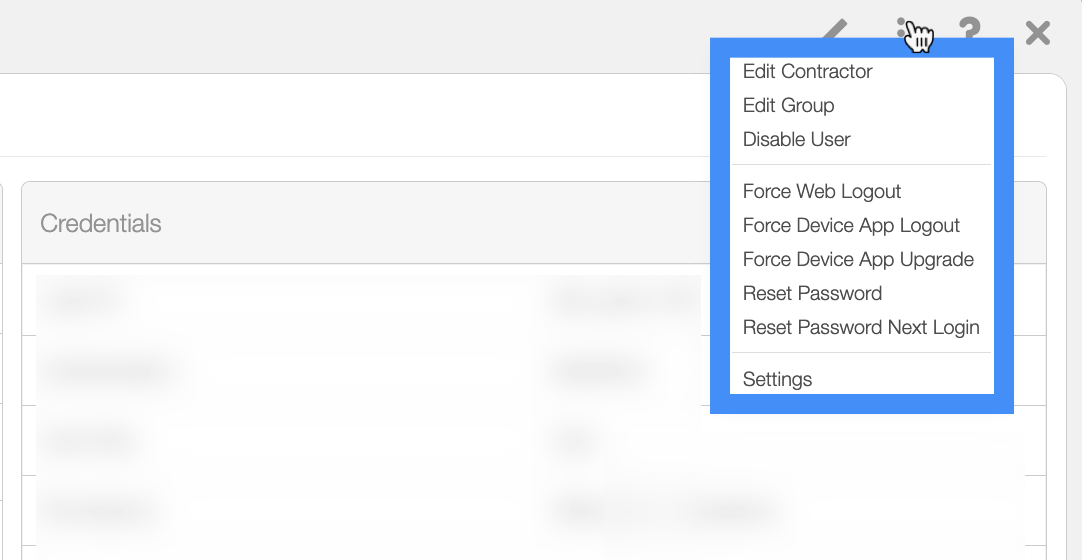
Task: Click the pencil edit icon in header
Action: coord(835,29)
